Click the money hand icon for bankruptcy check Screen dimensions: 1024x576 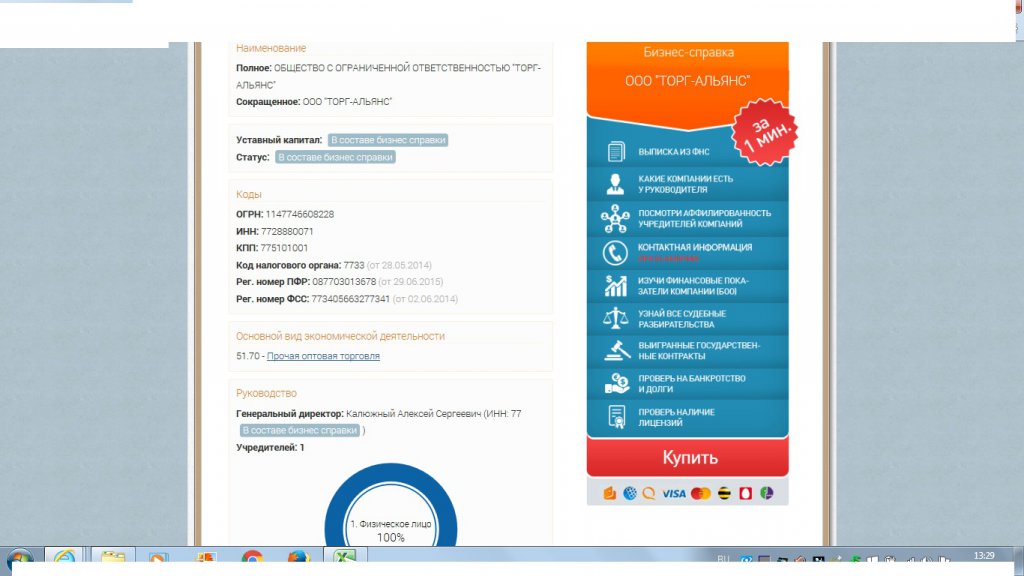pos(616,383)
